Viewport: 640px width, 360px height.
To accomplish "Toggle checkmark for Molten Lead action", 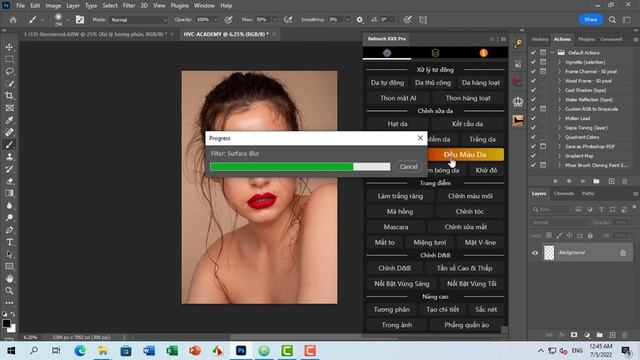I will [x=533, y=118].
